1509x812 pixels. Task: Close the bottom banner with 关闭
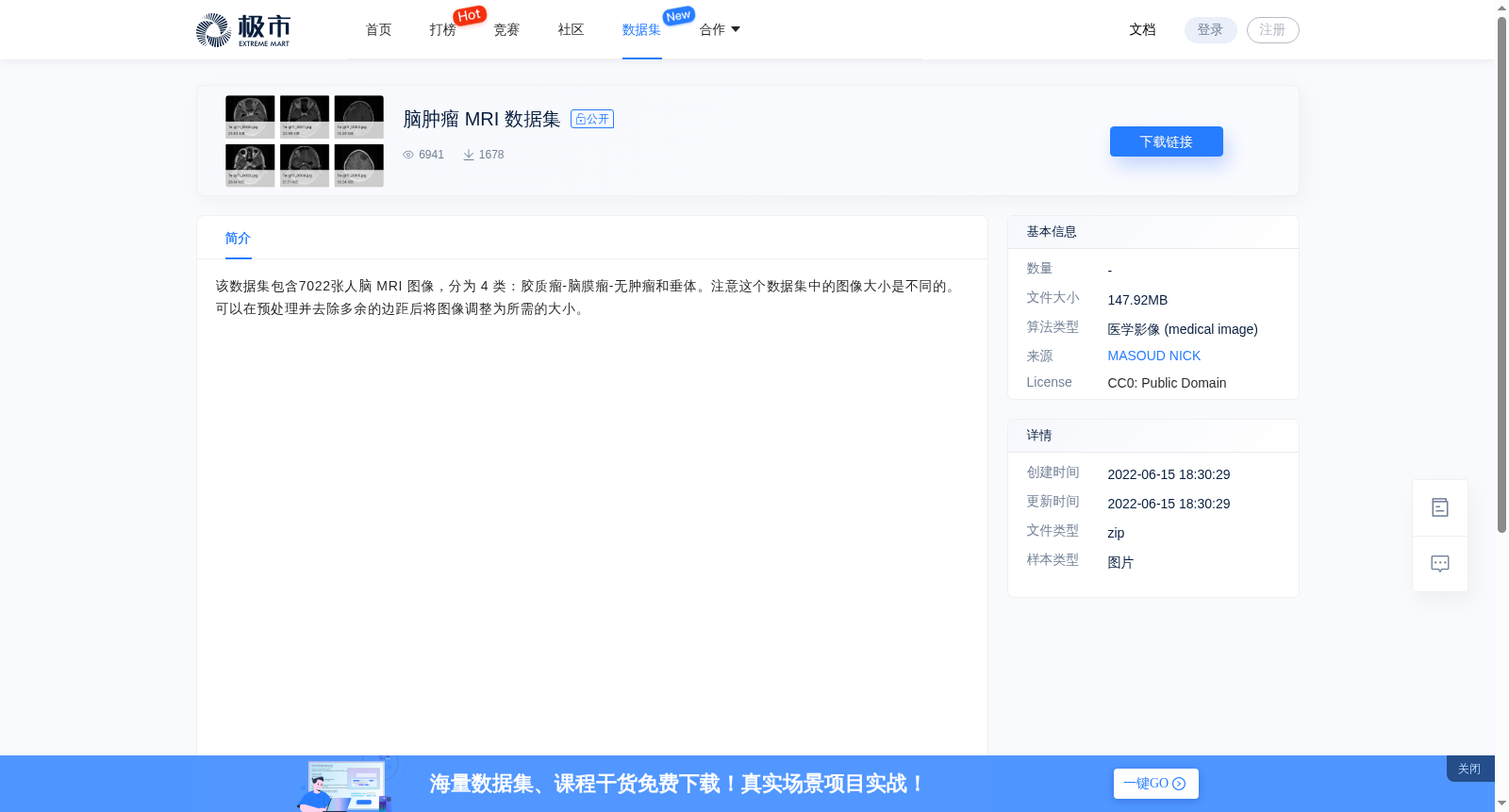click(x=1469, y=769)
